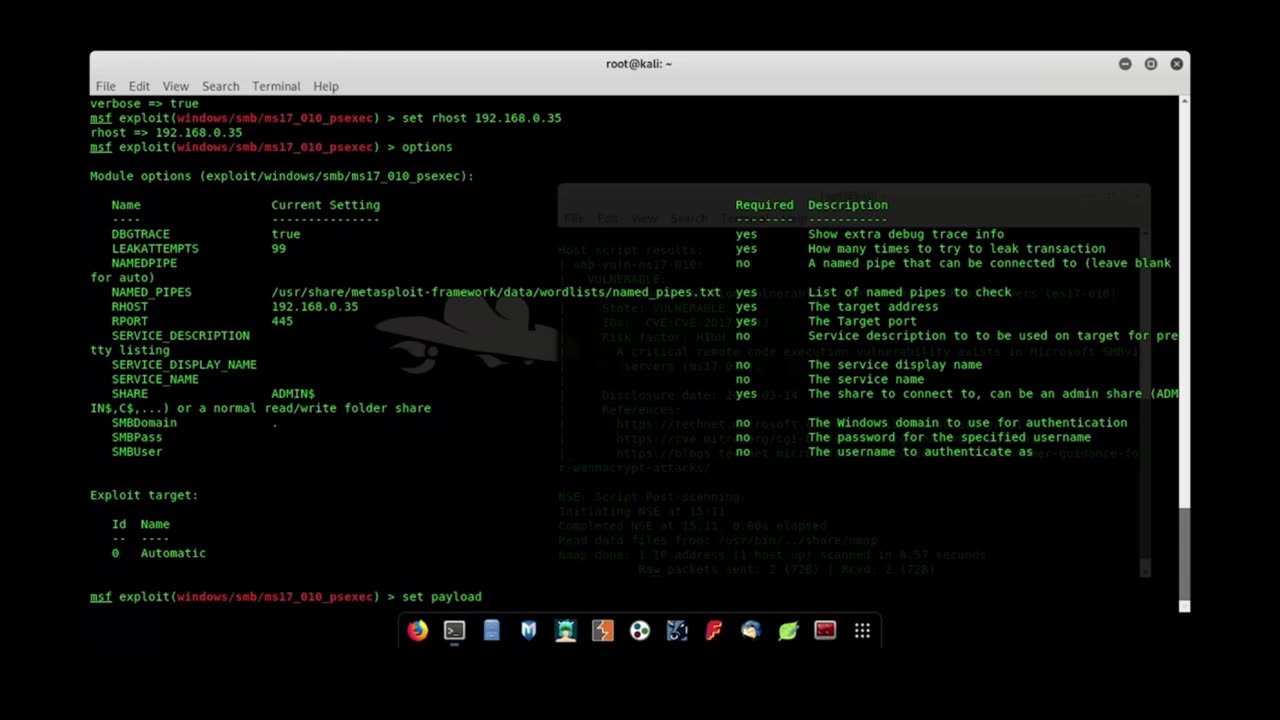
Task: Click the 'set payload' command line
Action: click(285, 597)
